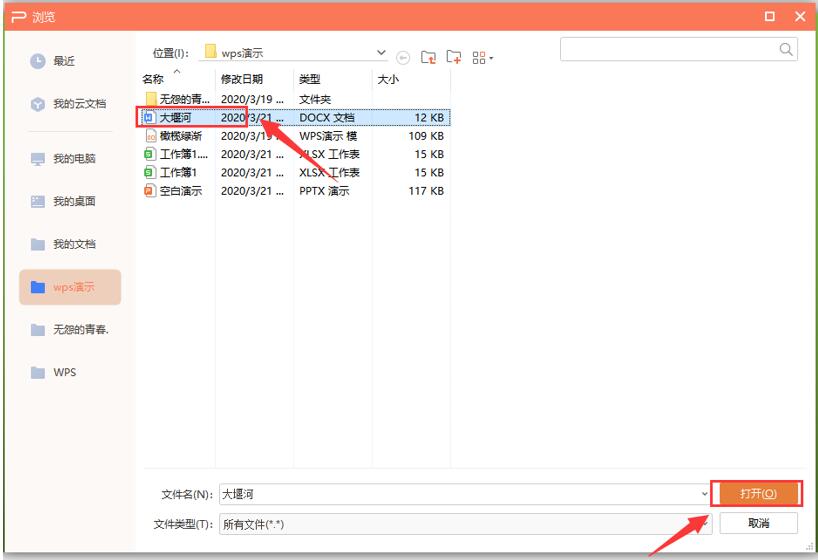Go to 我的云文档 cloud documents

pyautogui.click(x=68, y=104)
